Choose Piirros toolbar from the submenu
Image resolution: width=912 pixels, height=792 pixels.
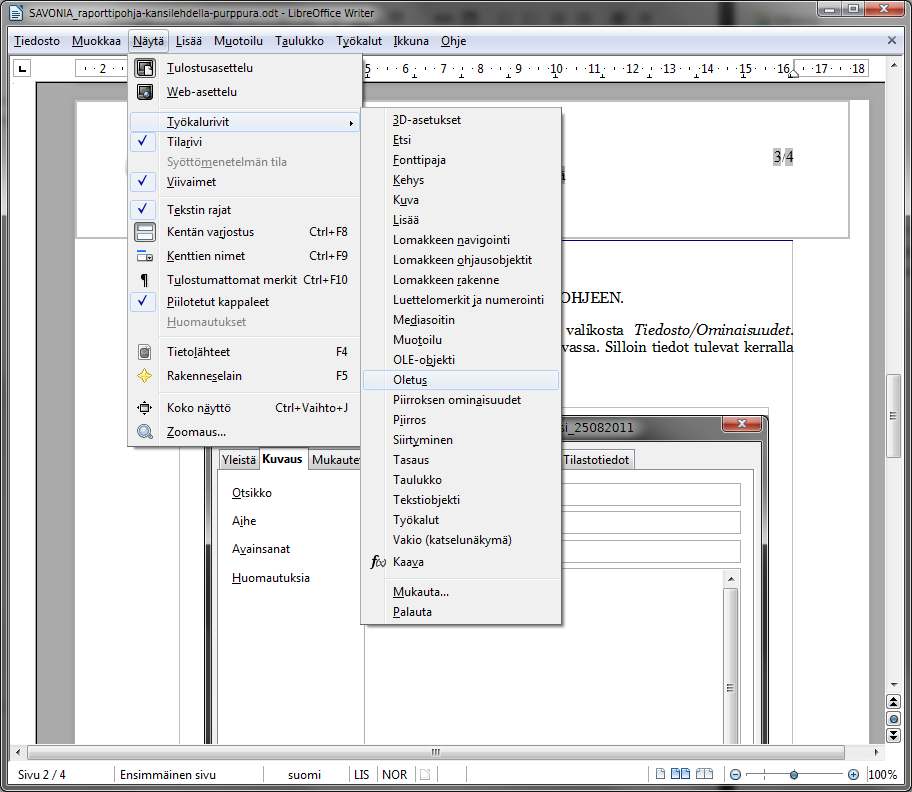click(409, 420)
